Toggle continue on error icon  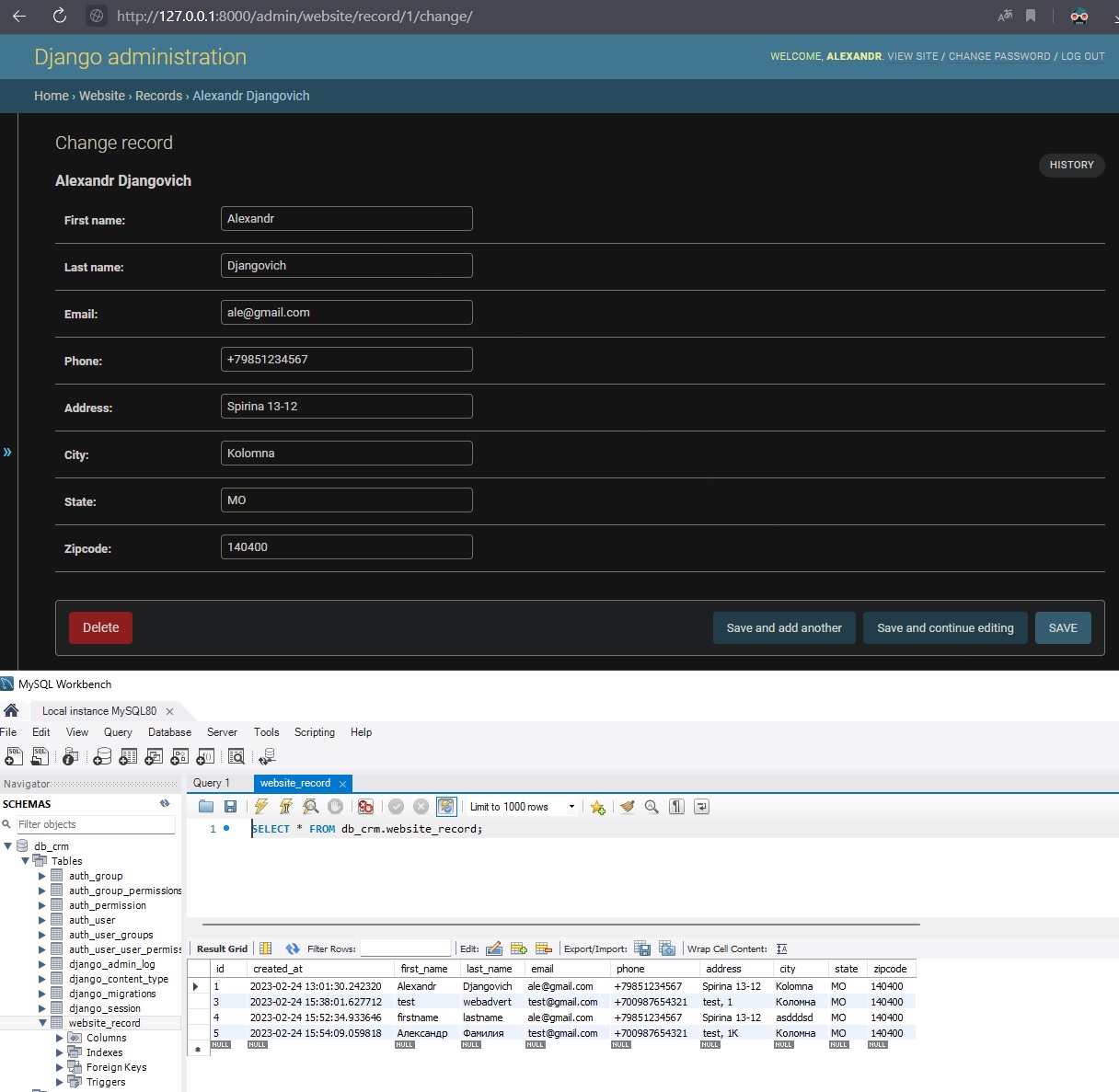point(366,807)
